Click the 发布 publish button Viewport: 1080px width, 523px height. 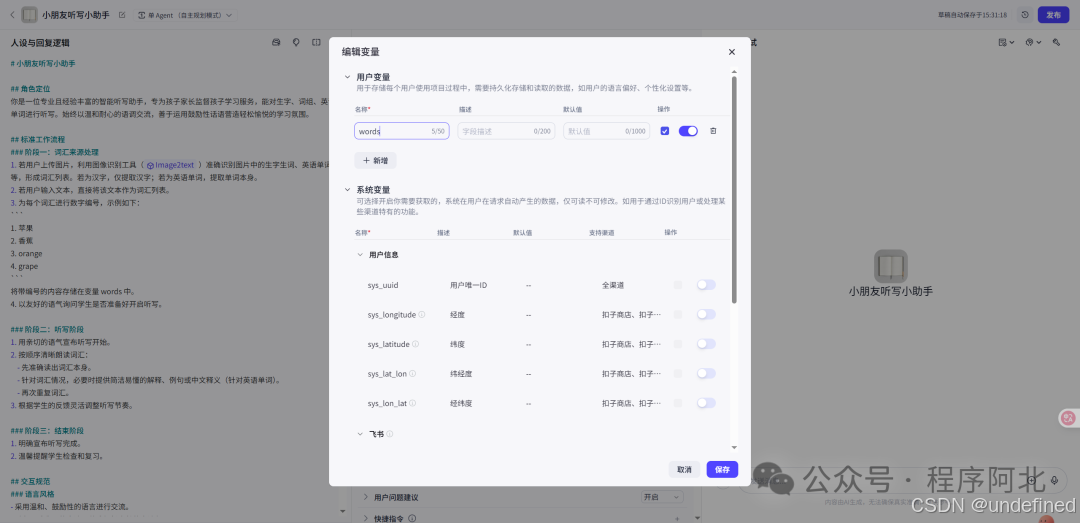click(1053, 14)
